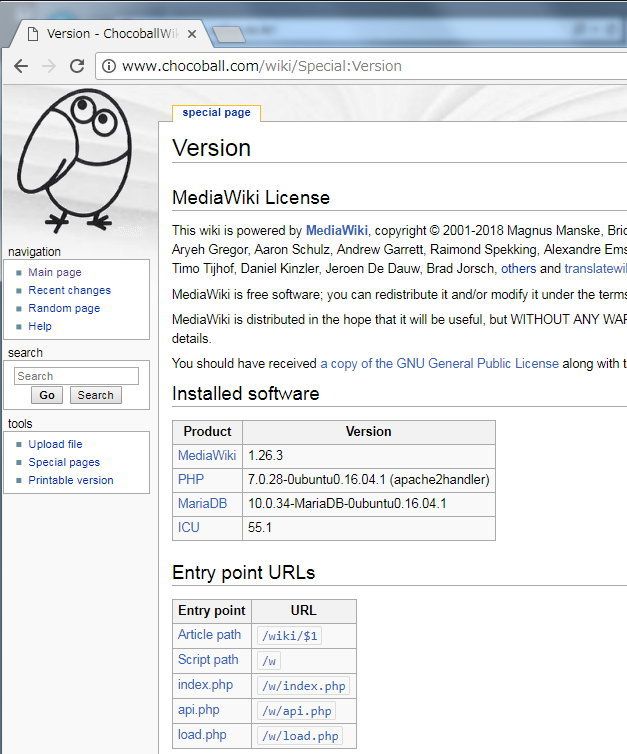Go to a Random page
627x754 pixels.
coord(64,308)
